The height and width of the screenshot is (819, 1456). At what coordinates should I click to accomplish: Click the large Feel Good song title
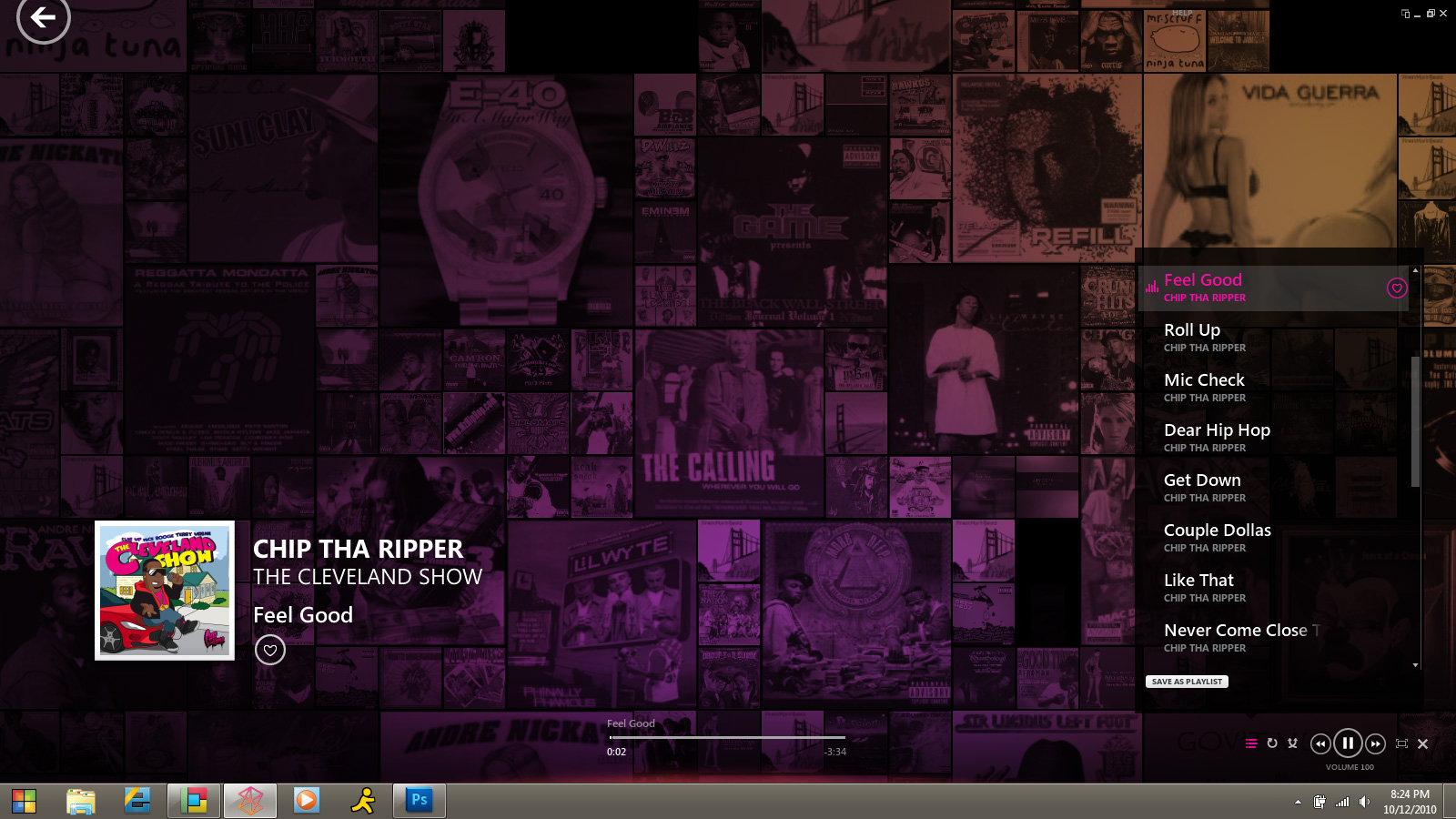pos(303,615)
